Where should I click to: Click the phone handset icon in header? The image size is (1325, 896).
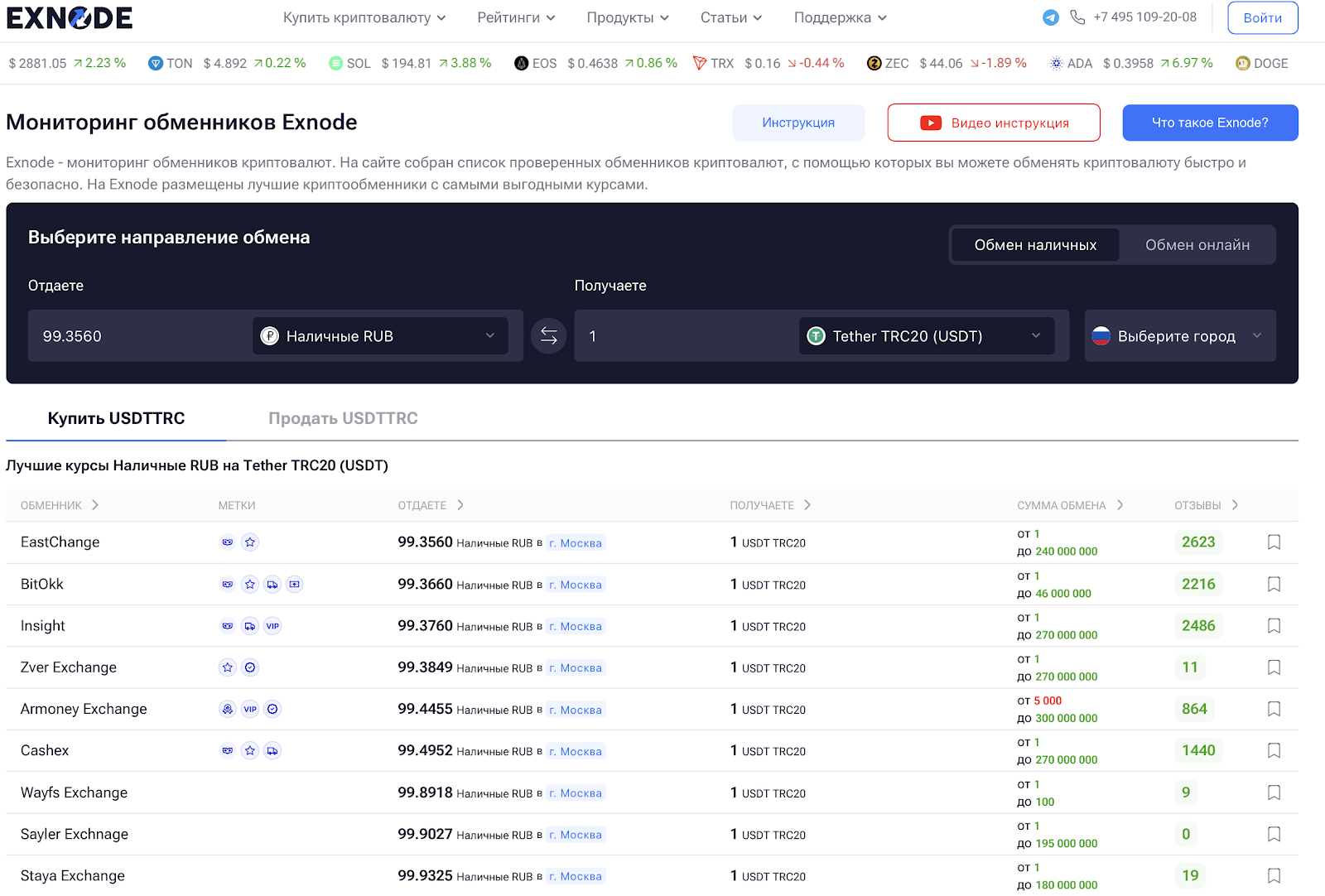click(1077, 17)
